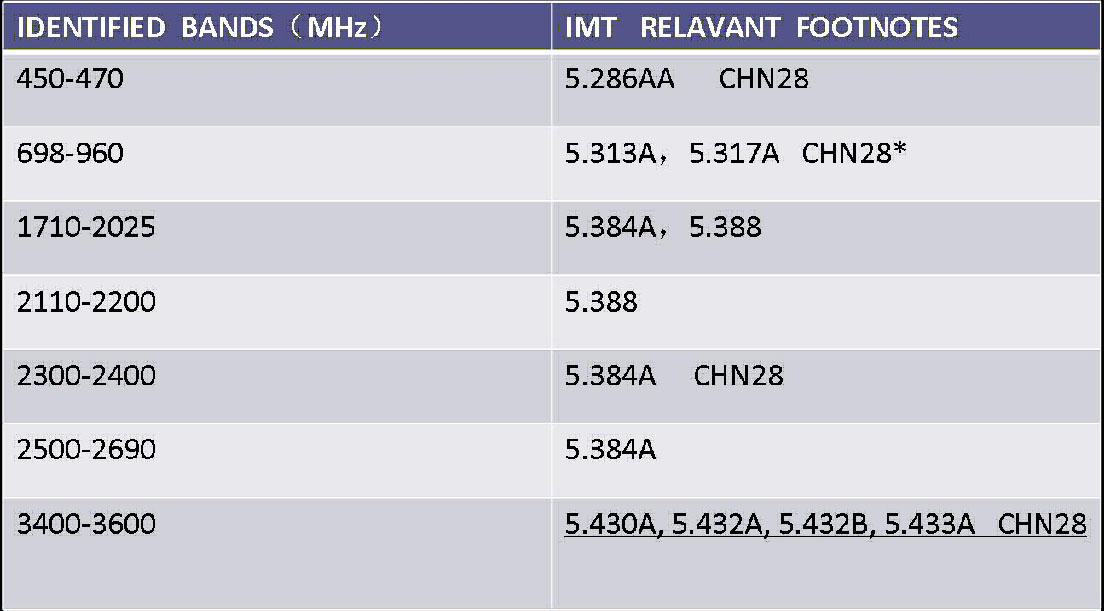Click the IDENTIFIED BANDS (MHz) header cell
The image size is (1104, 611).
point(277,27)
